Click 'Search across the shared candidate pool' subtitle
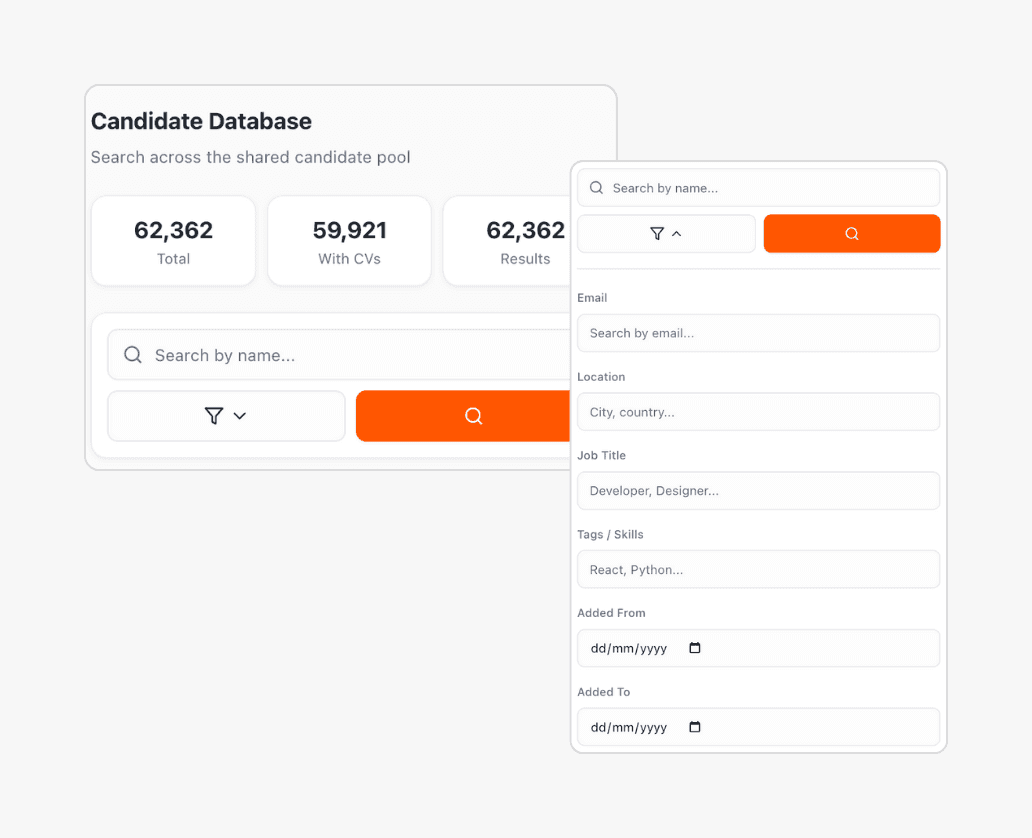 point(251,157)
